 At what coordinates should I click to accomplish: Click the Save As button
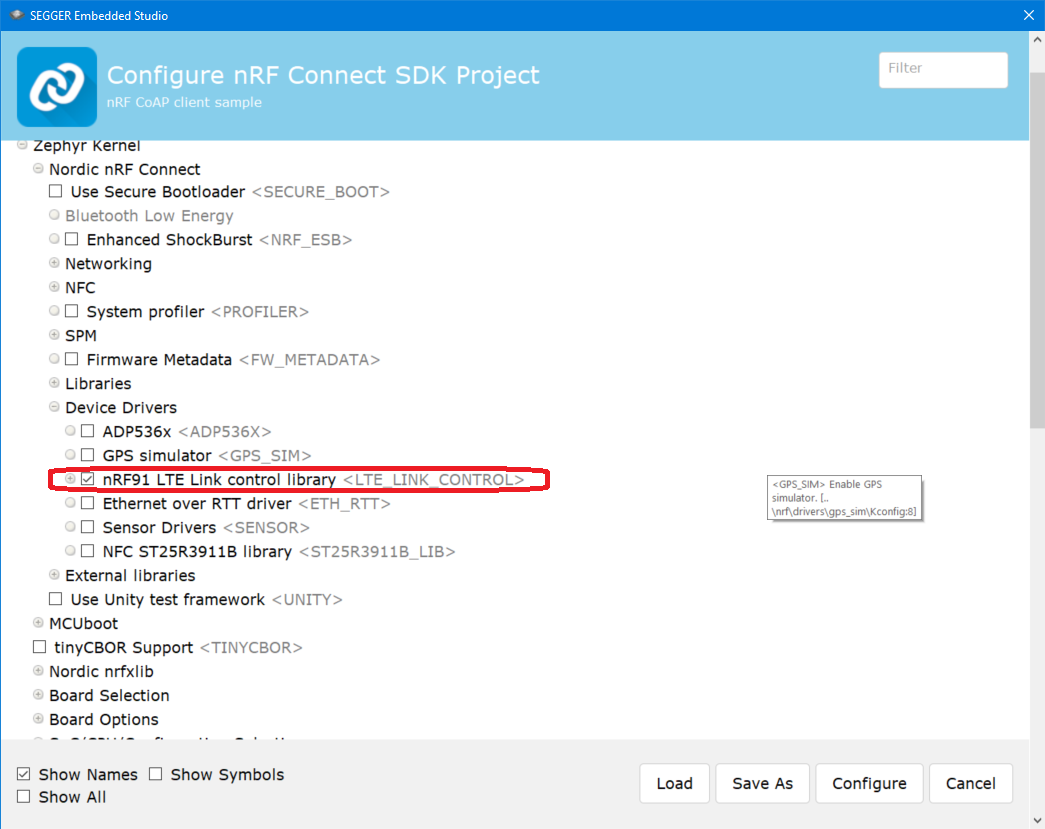click(x=762, y=783)
